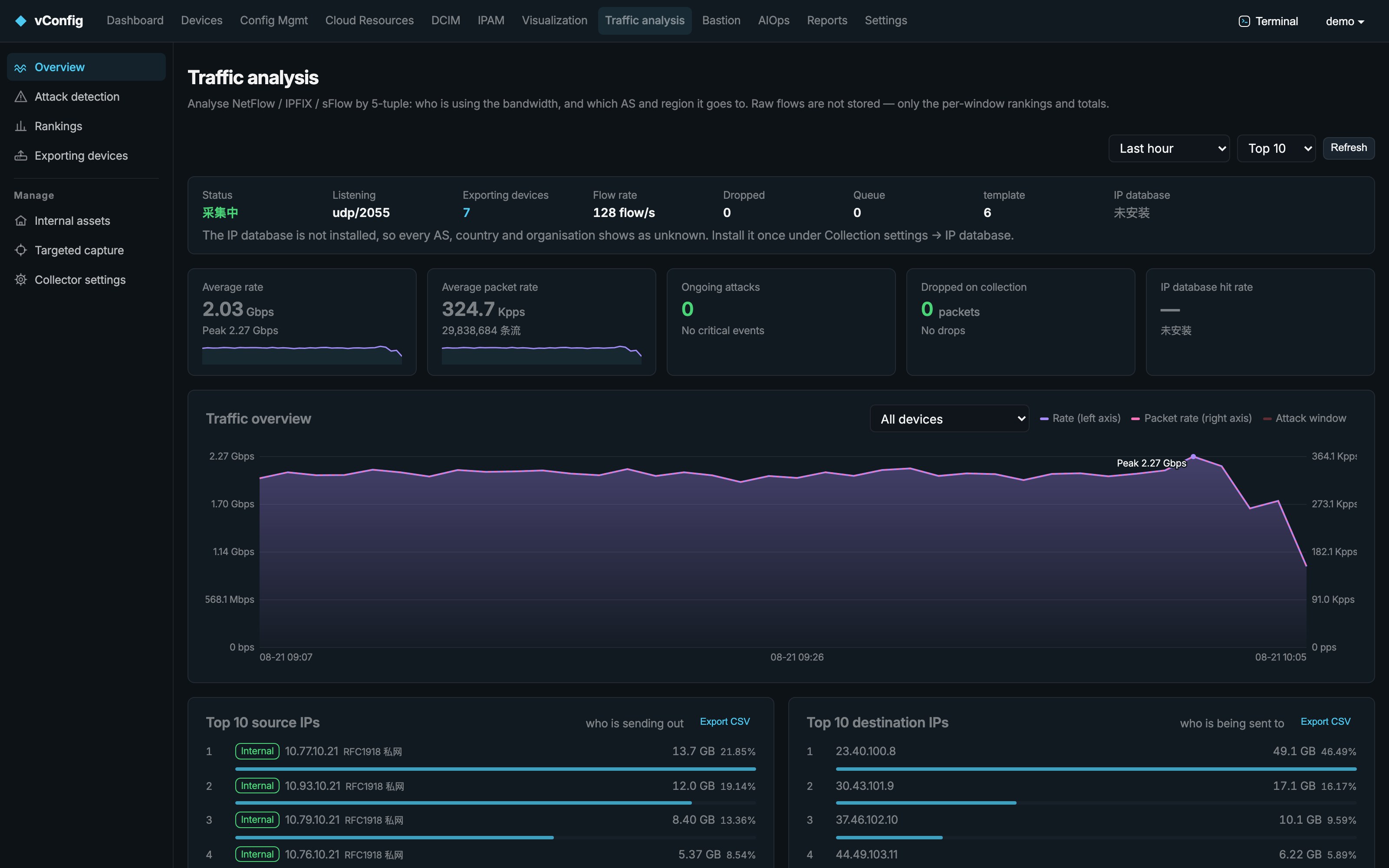Open the Top 10 count dropdown

pyautogui.click(x=1276, y=149)
